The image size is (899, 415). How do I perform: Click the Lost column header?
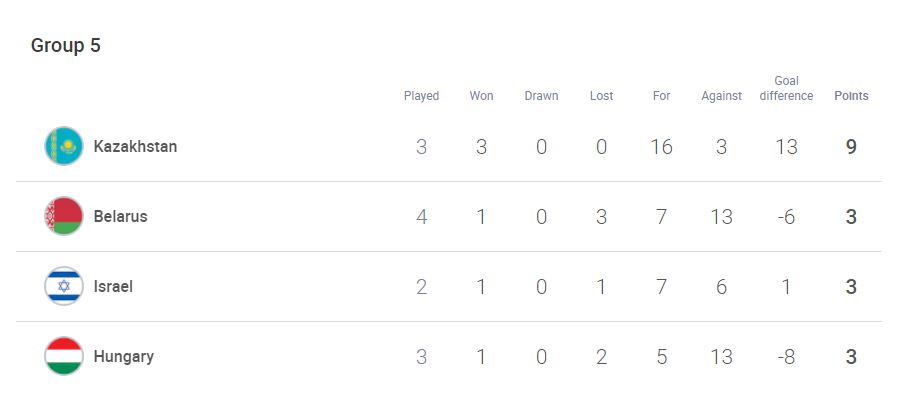(601, 96)
